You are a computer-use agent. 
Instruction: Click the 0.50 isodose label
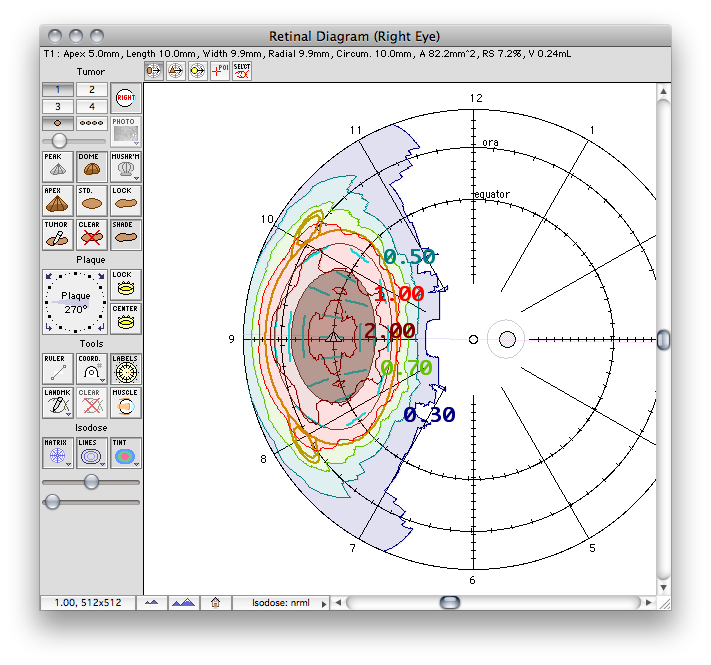point(409,257)
